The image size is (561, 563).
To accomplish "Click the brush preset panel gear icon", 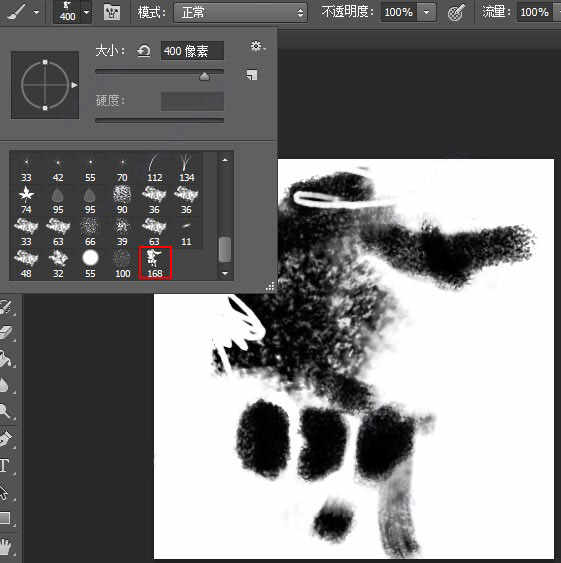I will pos(256,46).
